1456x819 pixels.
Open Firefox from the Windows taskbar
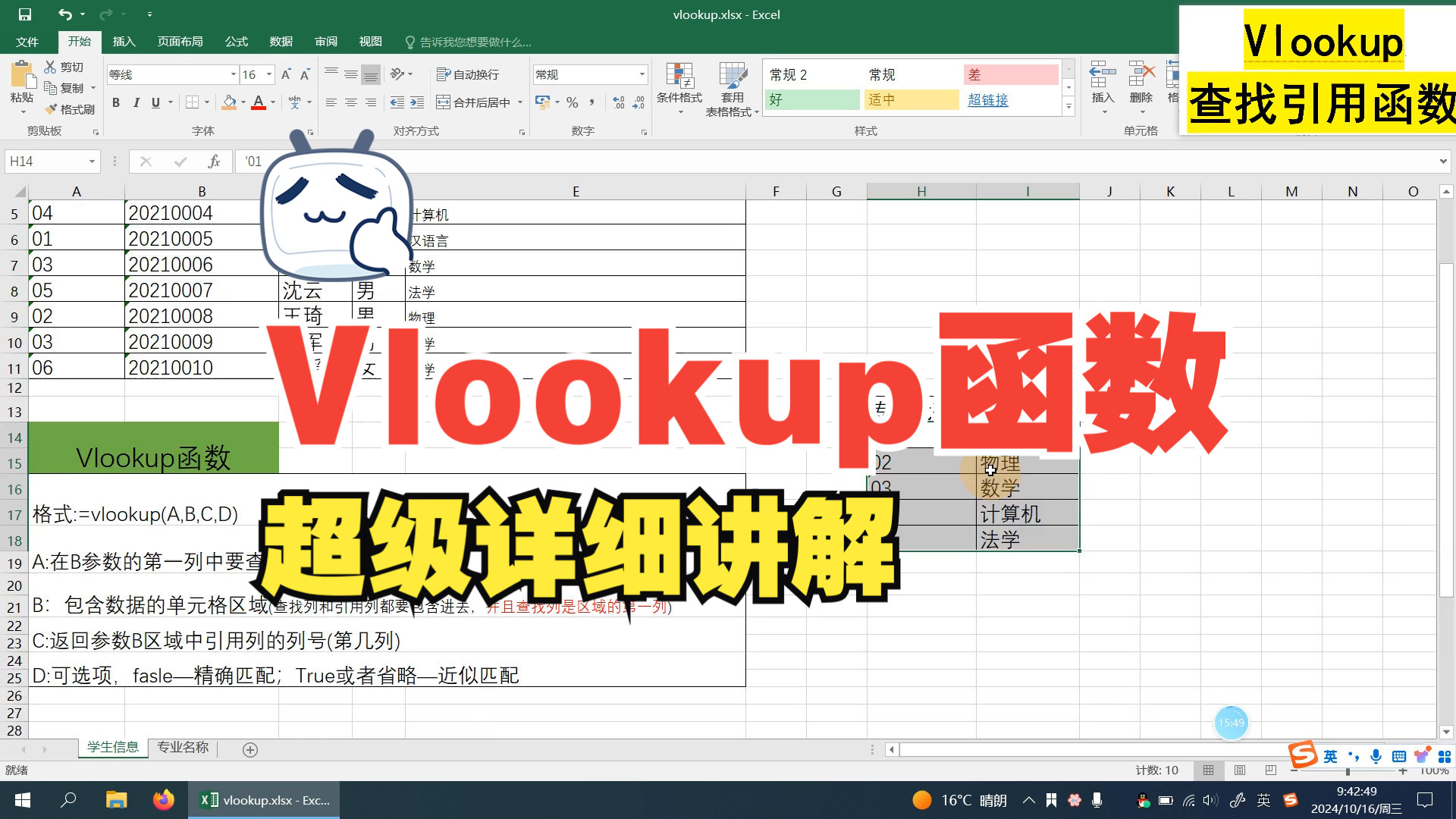163,800
